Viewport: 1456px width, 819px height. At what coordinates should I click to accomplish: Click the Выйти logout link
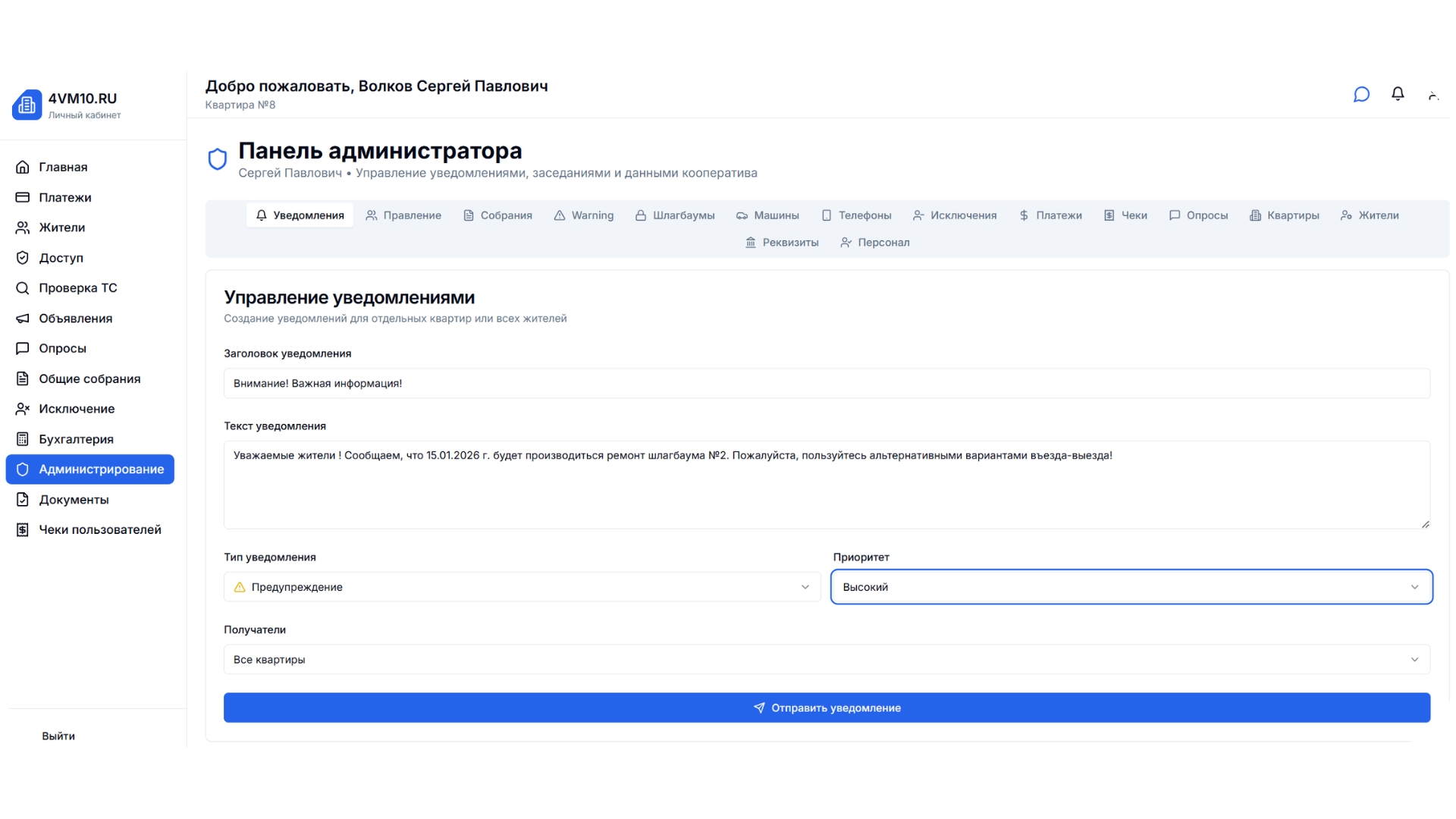[x=58, y=736]
